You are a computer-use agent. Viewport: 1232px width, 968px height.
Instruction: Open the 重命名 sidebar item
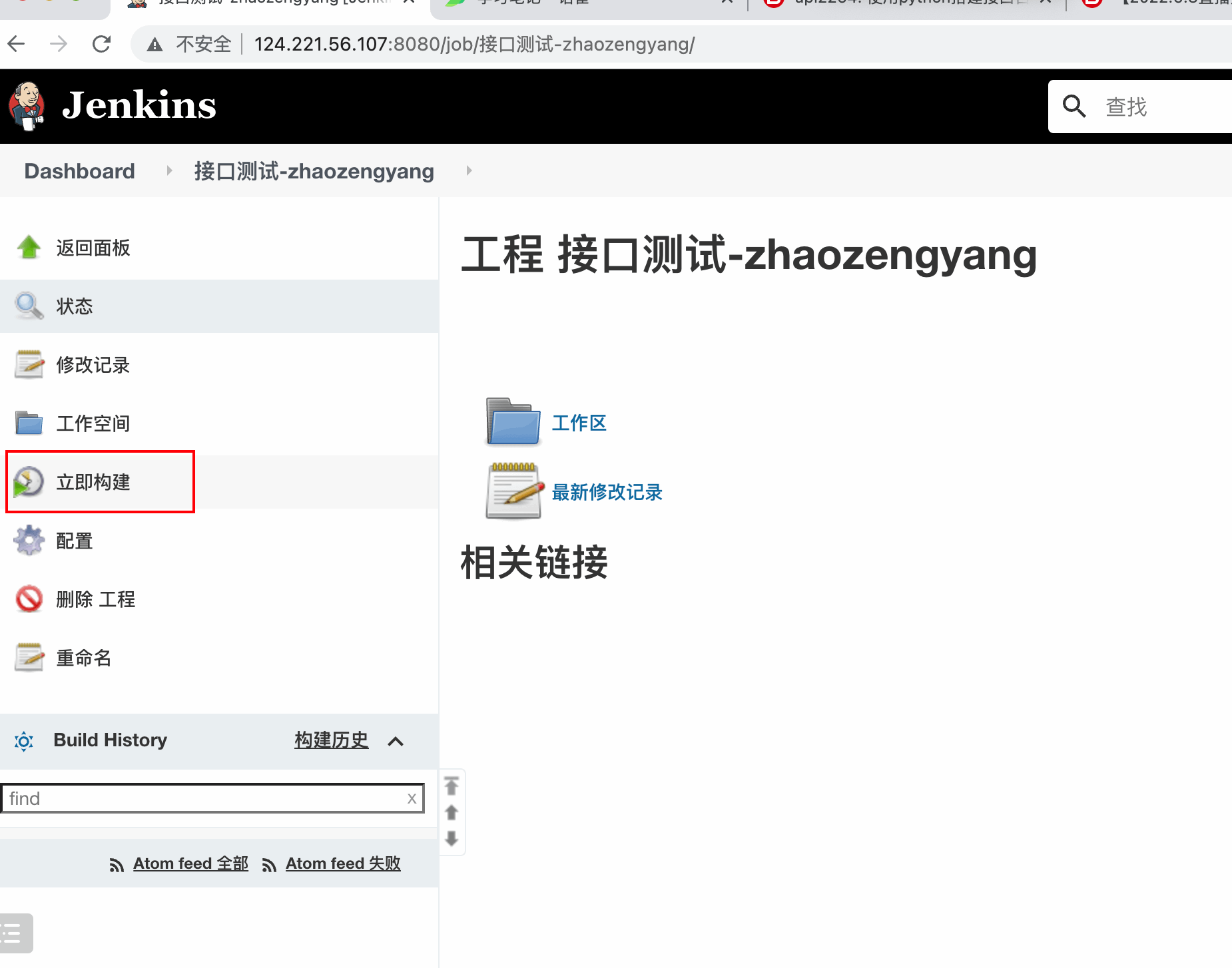84,658
